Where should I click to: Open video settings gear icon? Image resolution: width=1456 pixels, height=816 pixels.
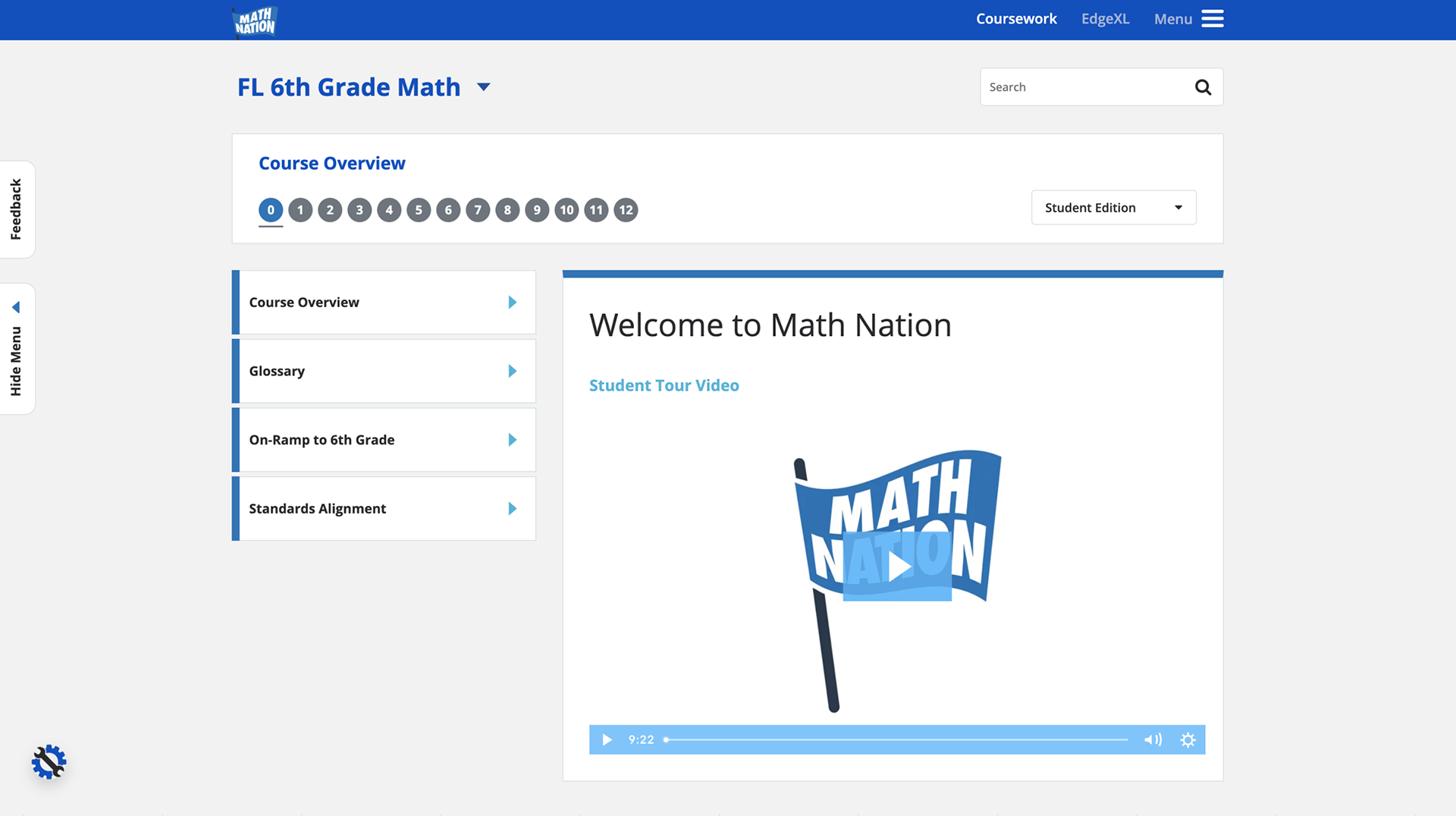tap(1188, 739)
